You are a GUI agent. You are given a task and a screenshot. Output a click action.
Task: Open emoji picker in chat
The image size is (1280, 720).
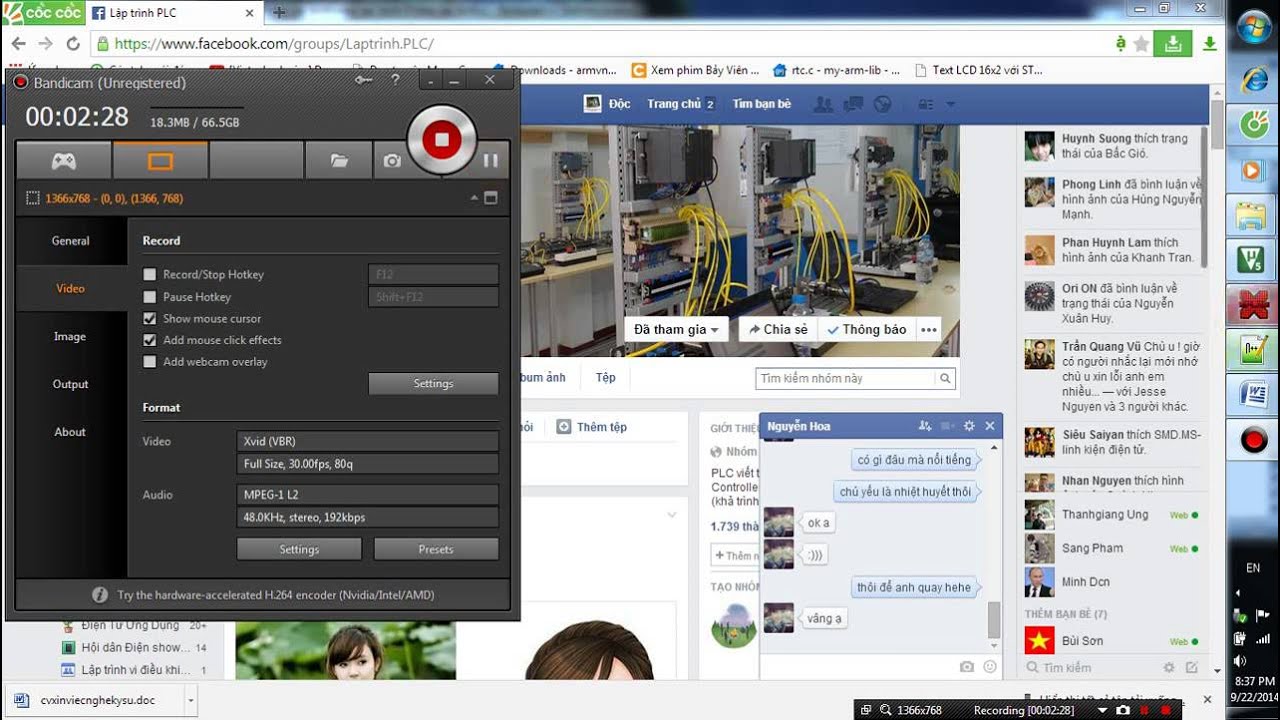click(990, 666)
